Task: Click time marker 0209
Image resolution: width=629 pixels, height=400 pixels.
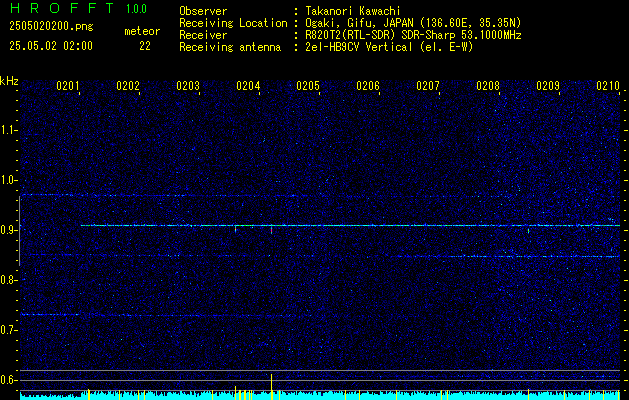Action: point(548,85)
